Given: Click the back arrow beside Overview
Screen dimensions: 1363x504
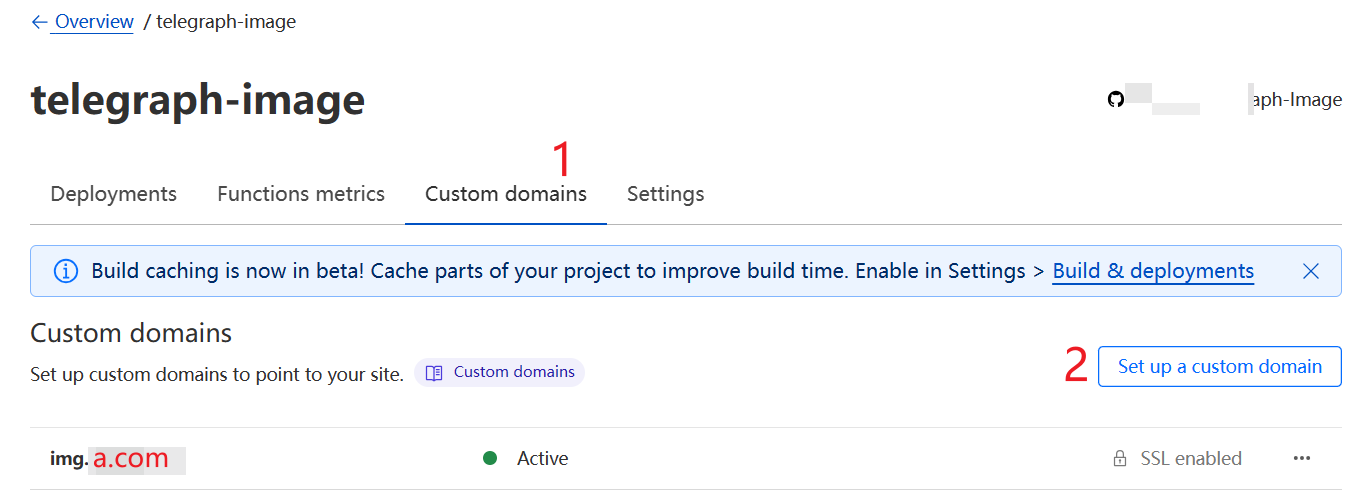Looking at the screenshot, I should click(x=39, y=22).
